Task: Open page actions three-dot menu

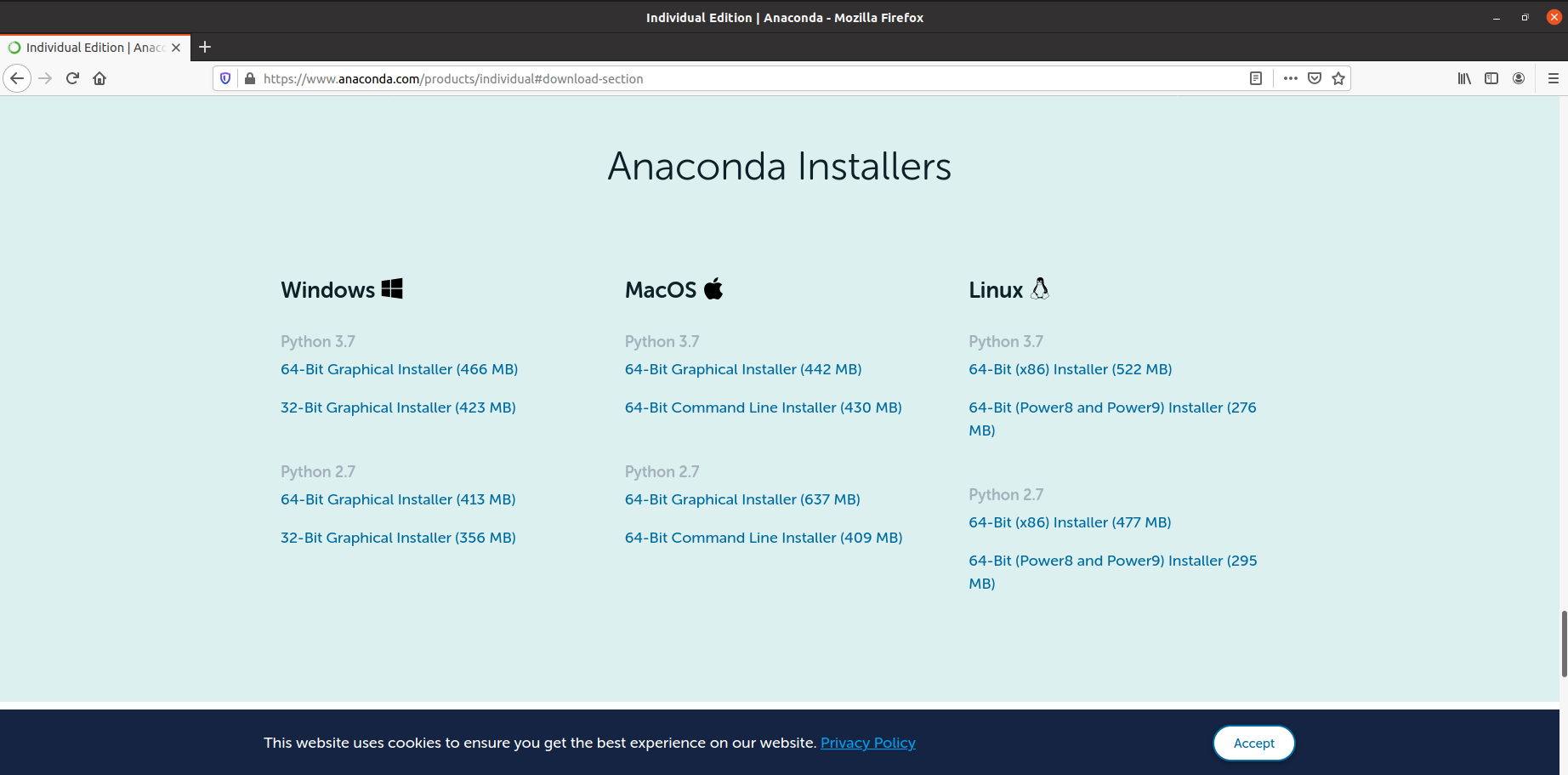Action: coord(1291,78)
